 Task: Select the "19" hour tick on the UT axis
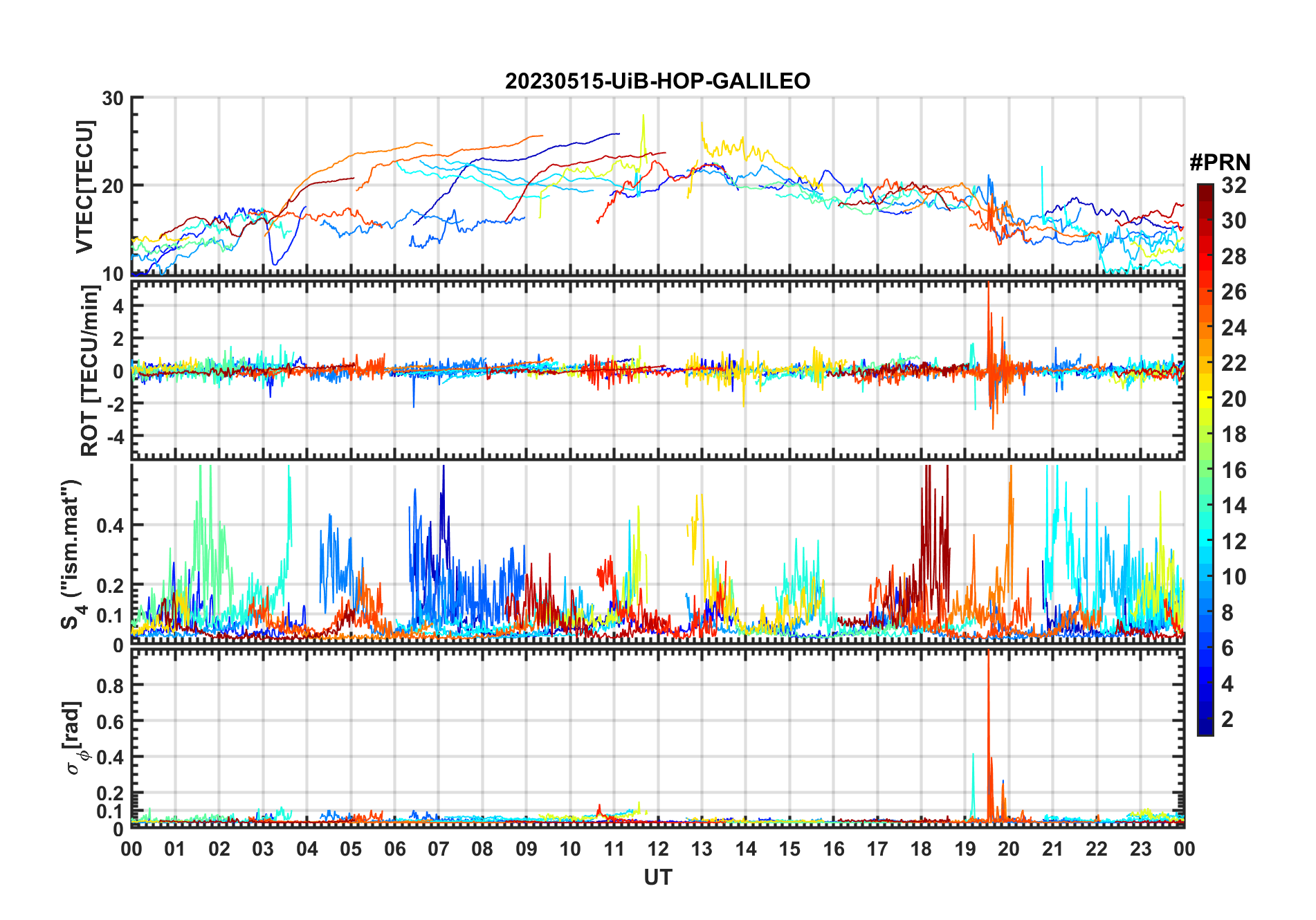[965, 849]
